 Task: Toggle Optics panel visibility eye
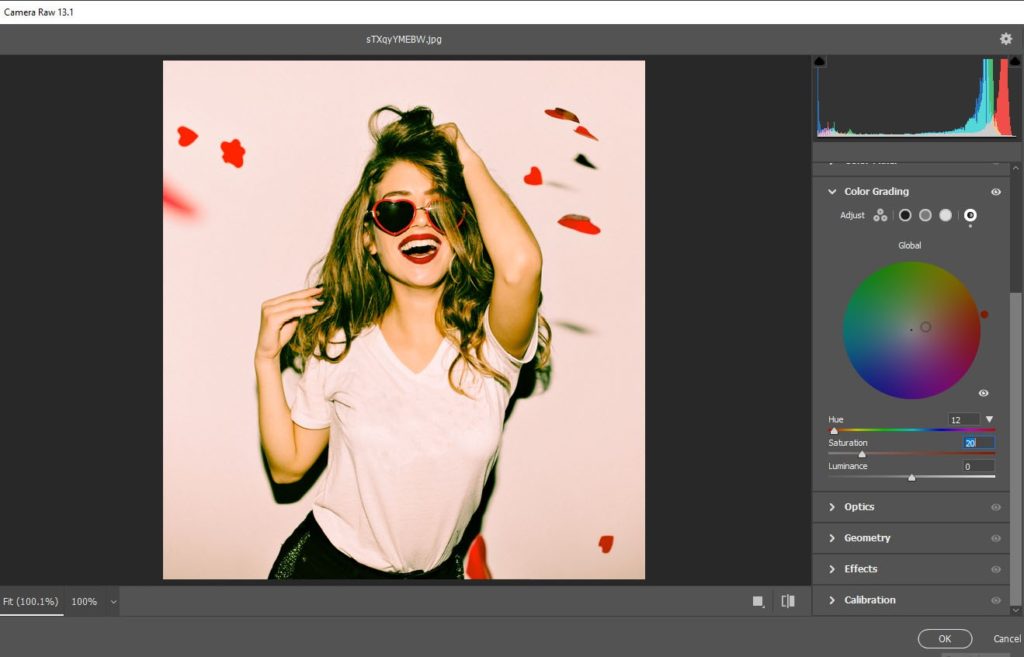click(x=995, y=507)
